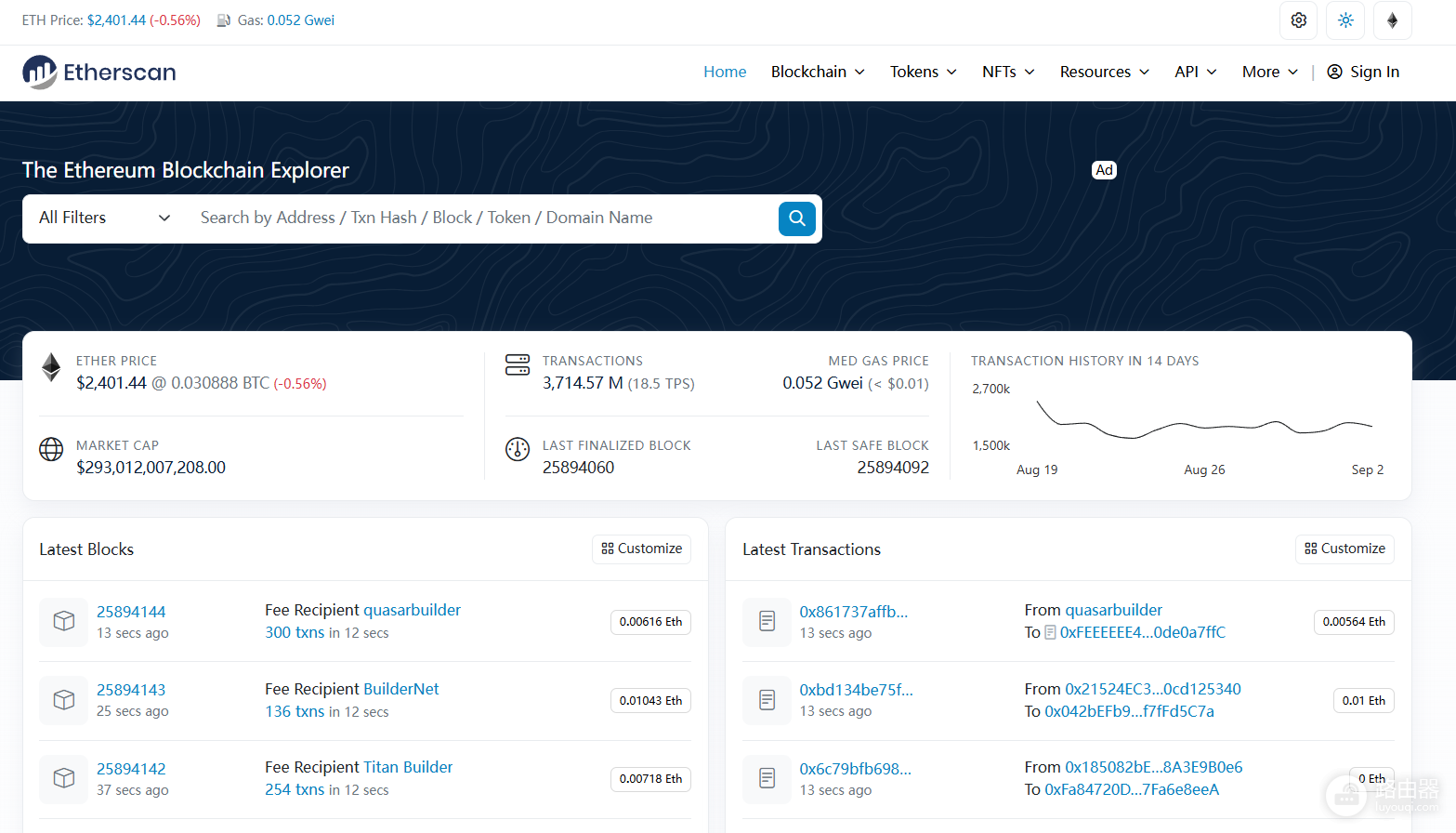The height and width of the screenshot is (833, 1456).
Task: Open recipient address 0x042bEFb9...f7fFd5C7a
Action: pyautogui.click(x=1129, y=711)
